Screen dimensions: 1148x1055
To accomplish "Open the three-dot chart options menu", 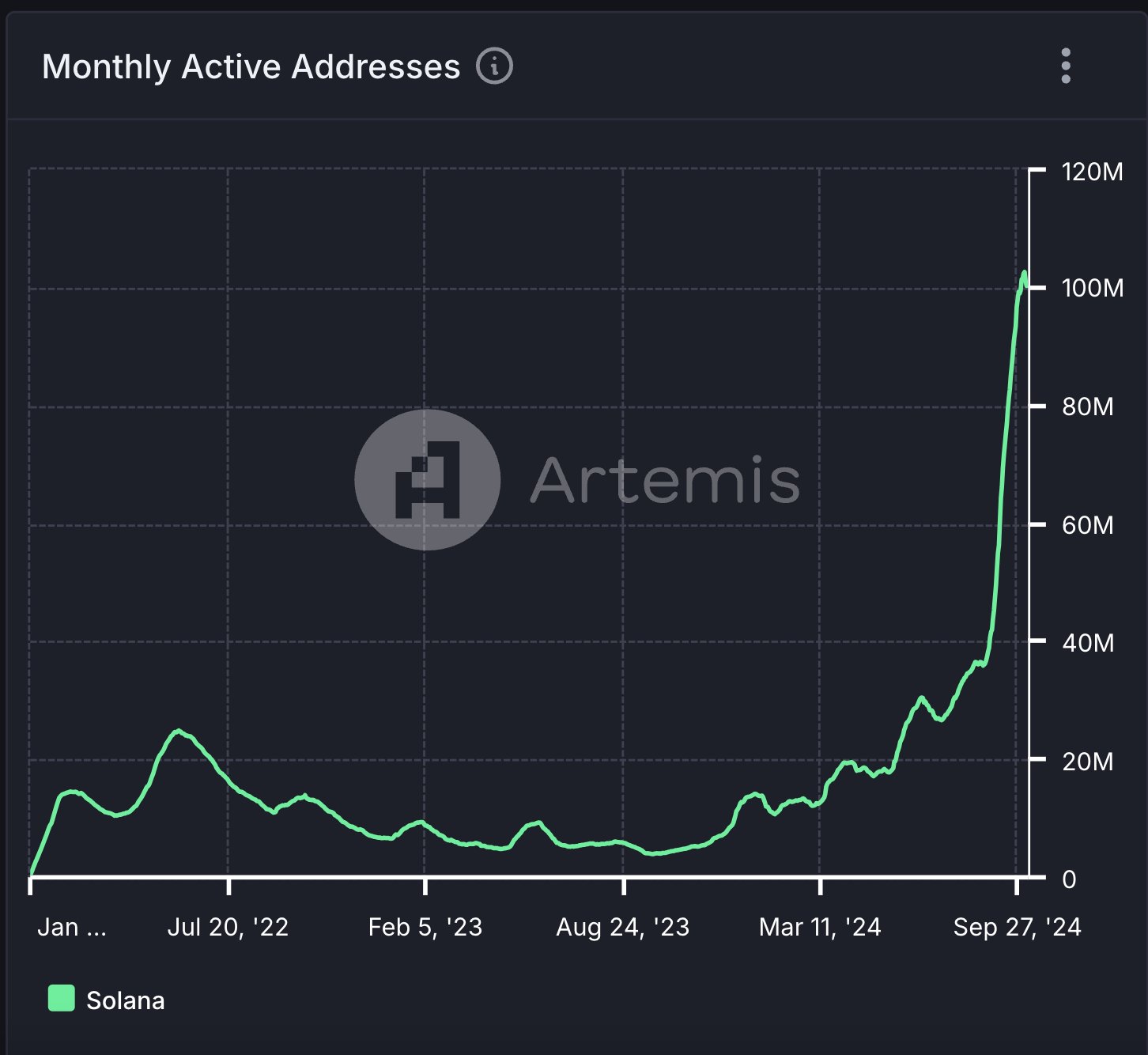I will 1066,66.
